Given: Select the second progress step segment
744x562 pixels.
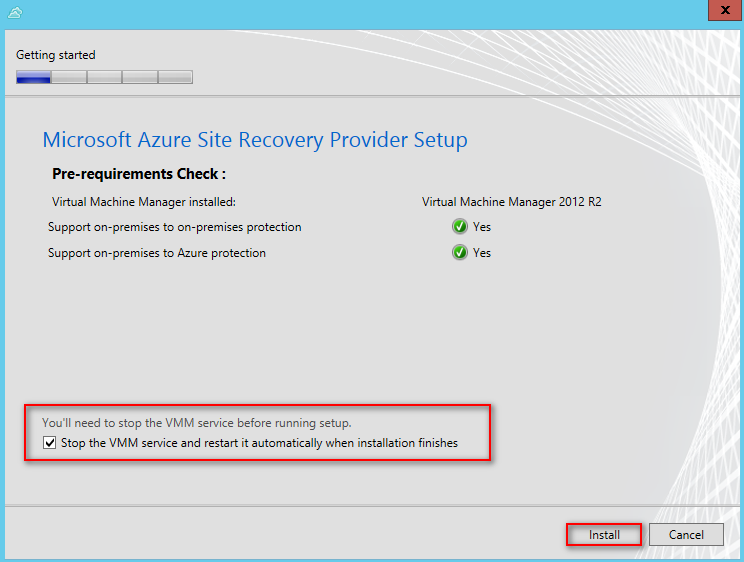Looking at the screenshot, I should point(69,77).
